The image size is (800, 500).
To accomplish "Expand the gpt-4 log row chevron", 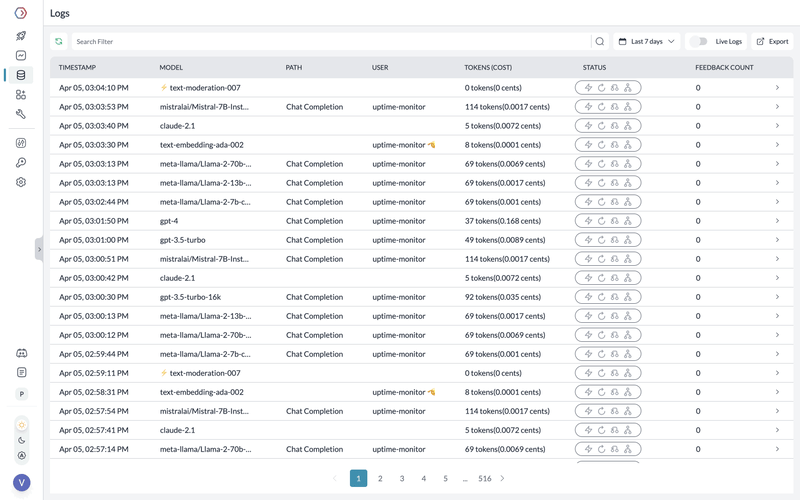I will click(x=778, y=221).
